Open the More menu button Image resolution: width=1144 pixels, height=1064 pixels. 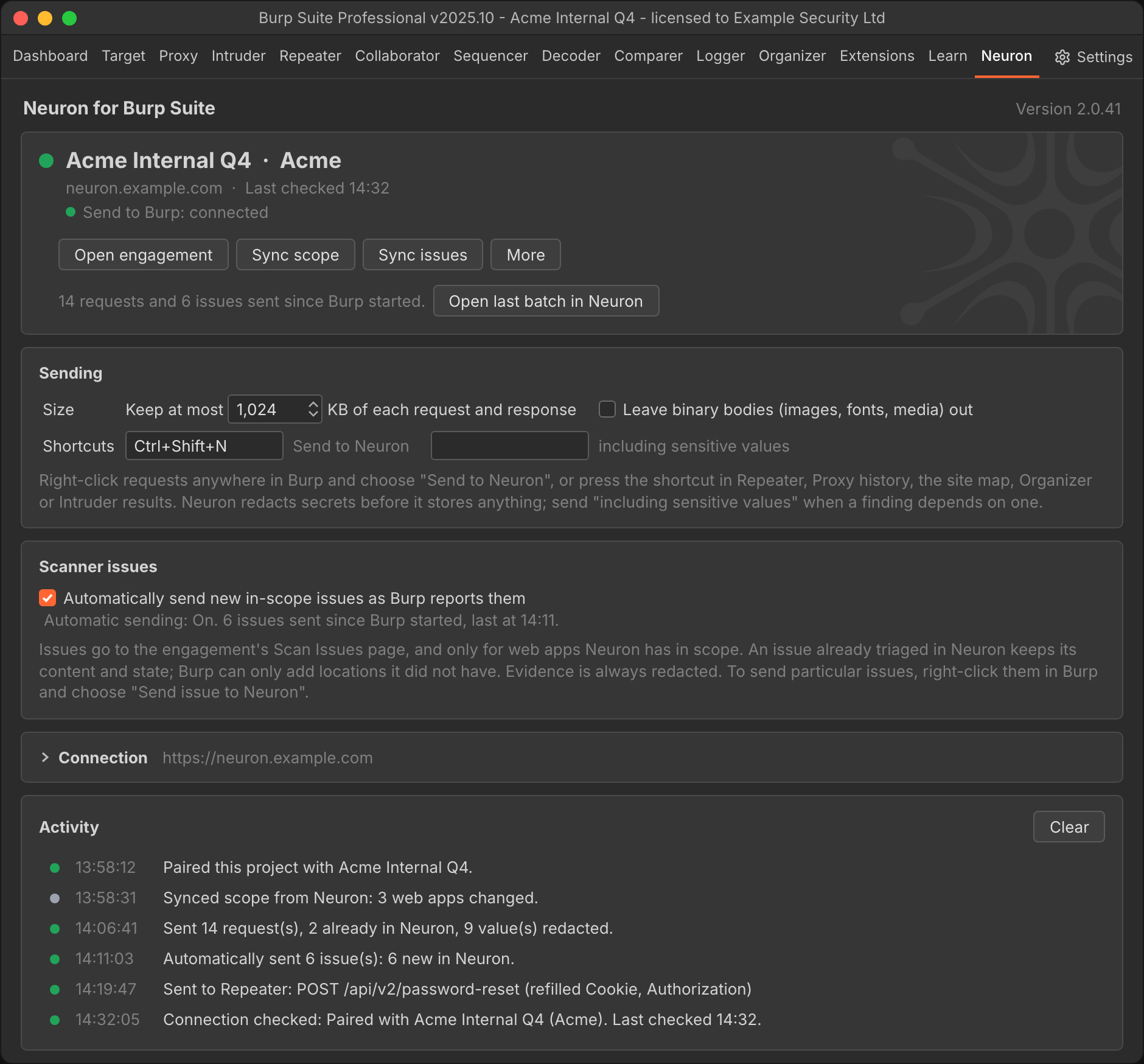[x=526, y=254]
